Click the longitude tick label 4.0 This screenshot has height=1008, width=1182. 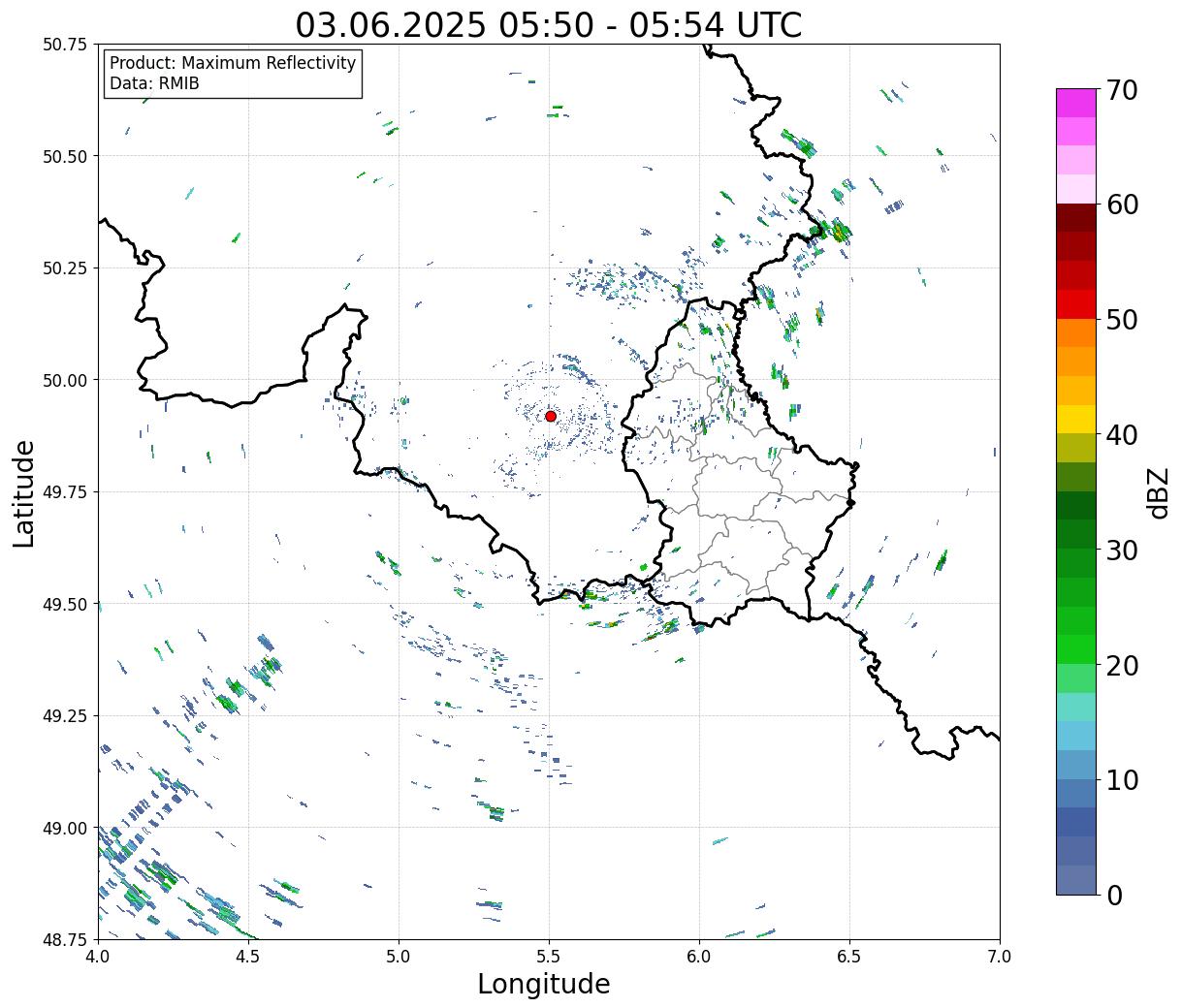(x=98, y=957)
